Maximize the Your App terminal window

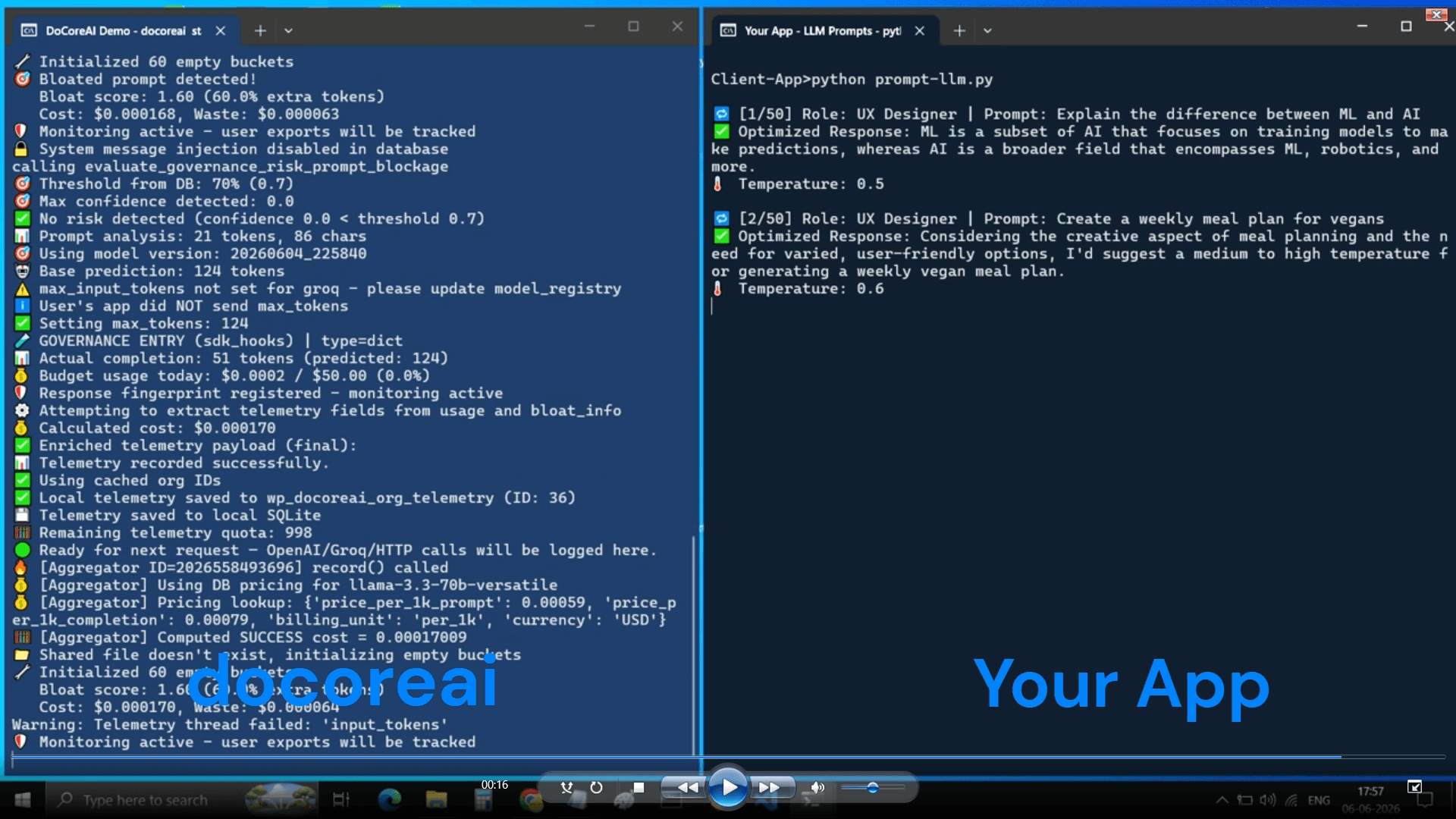coord(1406,27)
